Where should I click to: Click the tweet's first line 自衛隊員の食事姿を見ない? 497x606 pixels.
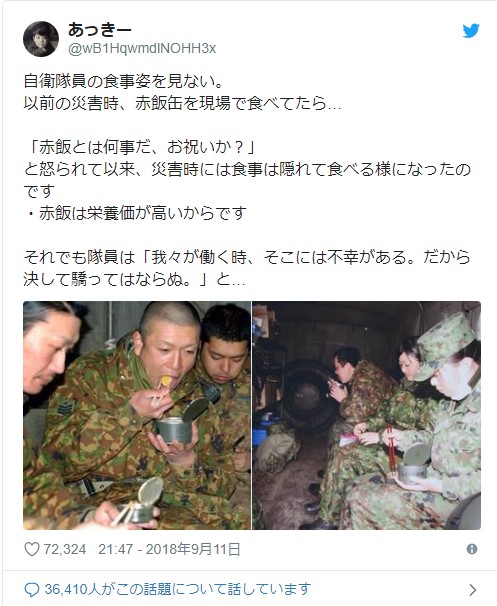click(x=123, y=81)
